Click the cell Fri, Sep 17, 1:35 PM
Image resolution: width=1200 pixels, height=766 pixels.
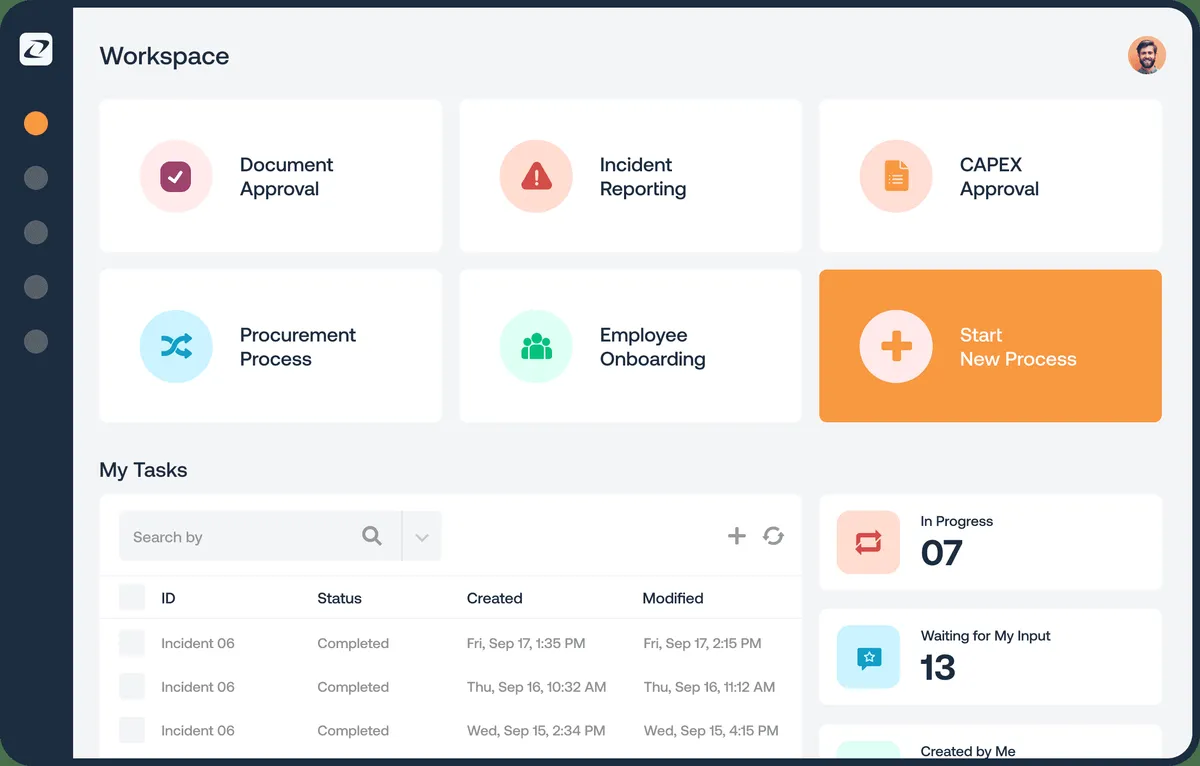[x=526, y=643]
